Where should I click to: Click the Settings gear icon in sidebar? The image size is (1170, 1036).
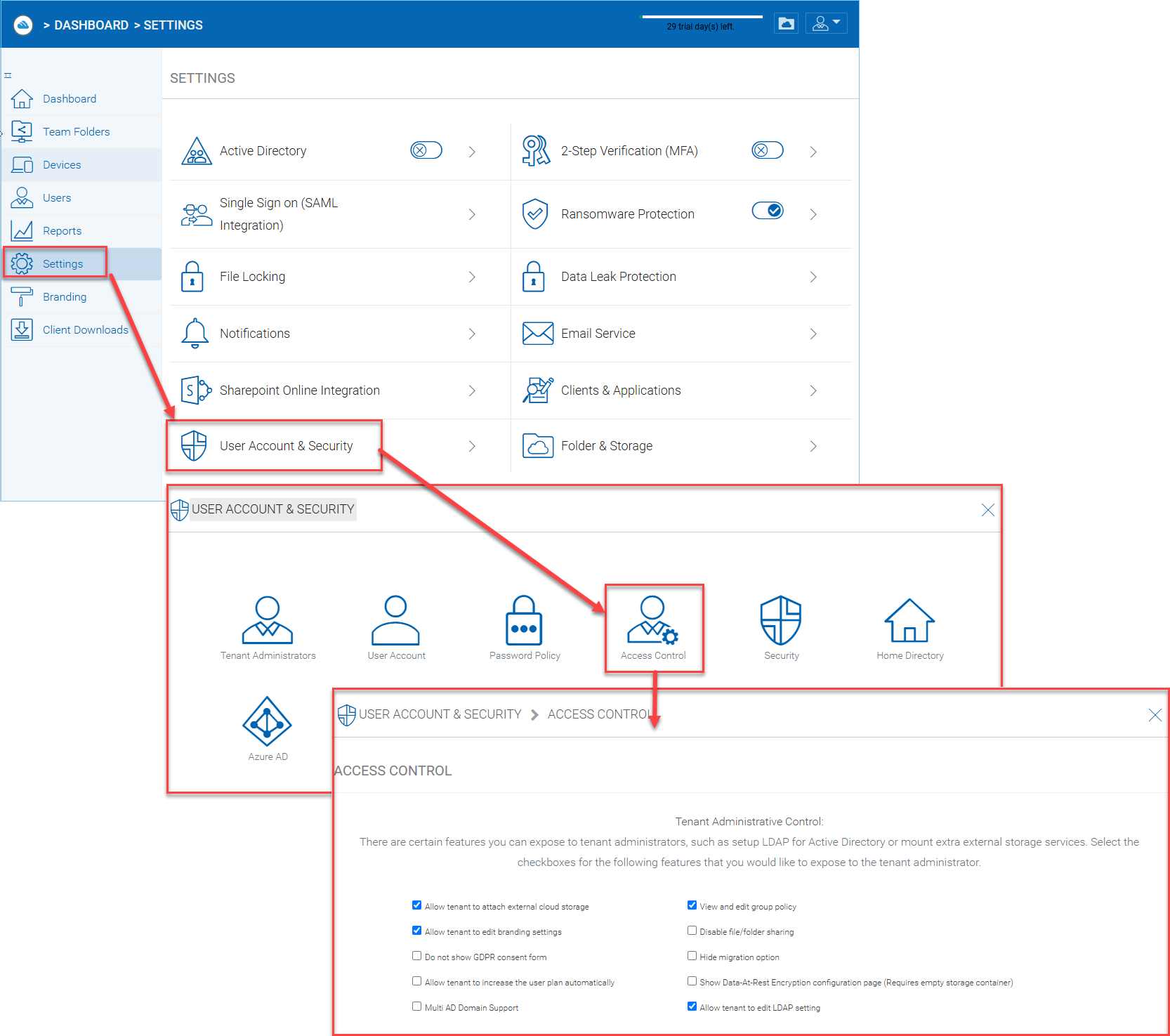coord(22,263)
